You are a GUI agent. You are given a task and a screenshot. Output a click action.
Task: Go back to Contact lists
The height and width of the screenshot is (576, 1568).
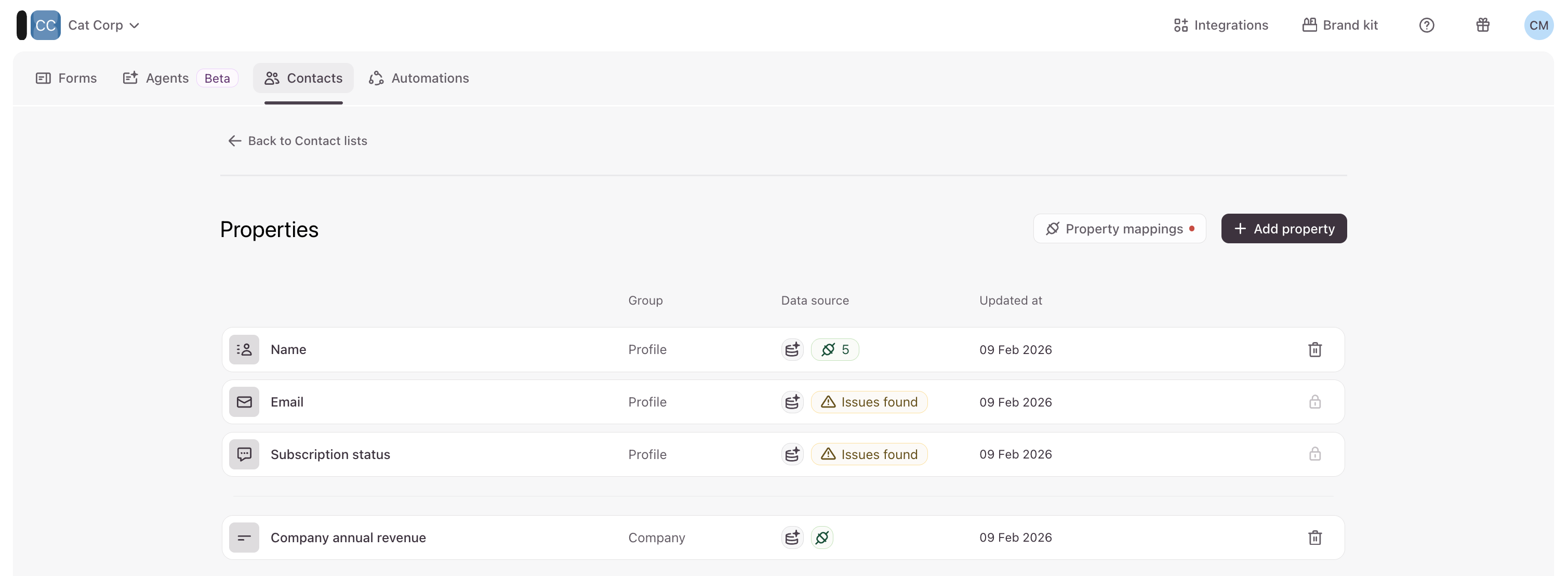tap(297, 141)
